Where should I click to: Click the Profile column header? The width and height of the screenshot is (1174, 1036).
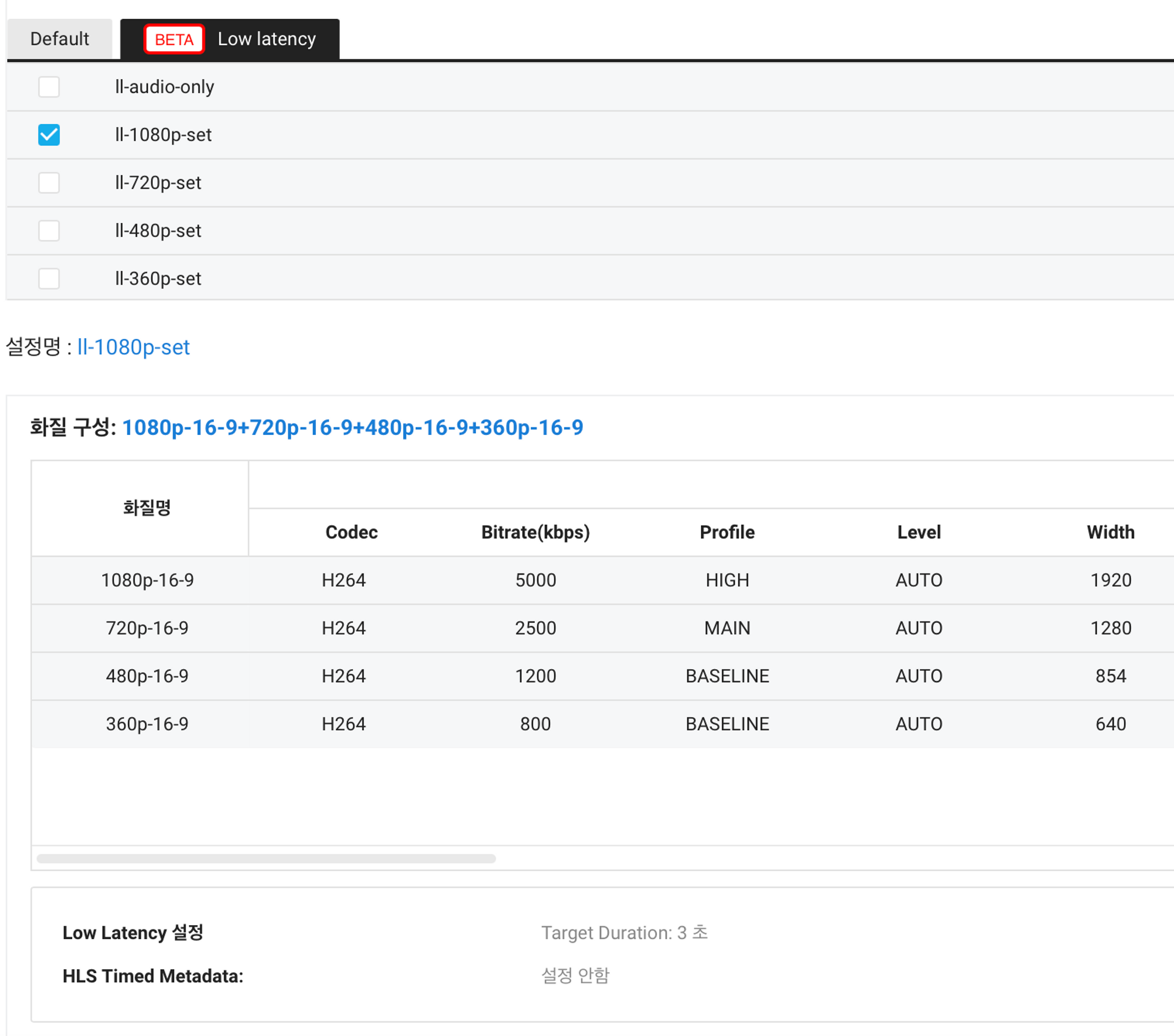727,532
